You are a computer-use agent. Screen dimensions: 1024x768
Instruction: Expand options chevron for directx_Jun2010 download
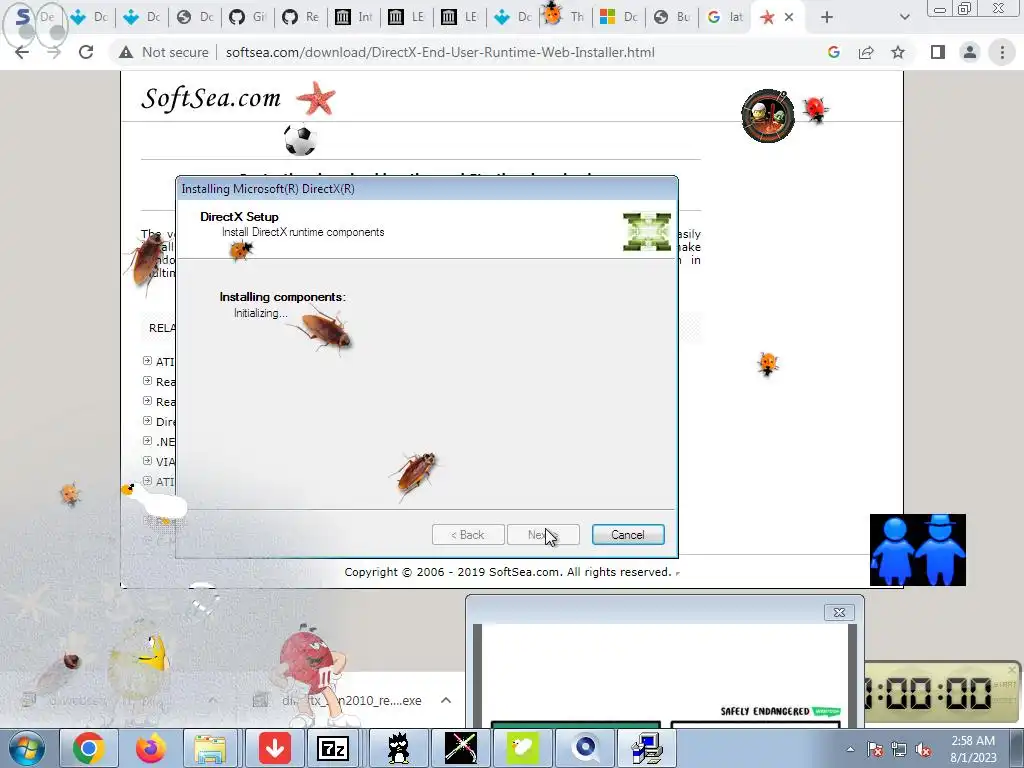pos(446,700)
